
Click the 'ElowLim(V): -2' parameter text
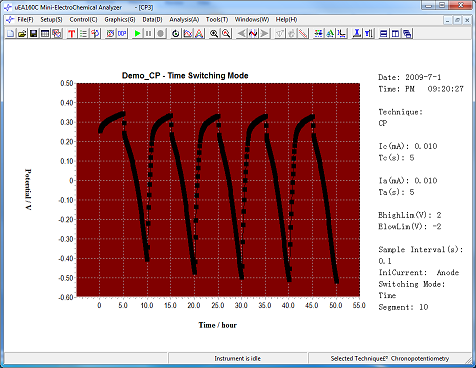click(410, 226)
